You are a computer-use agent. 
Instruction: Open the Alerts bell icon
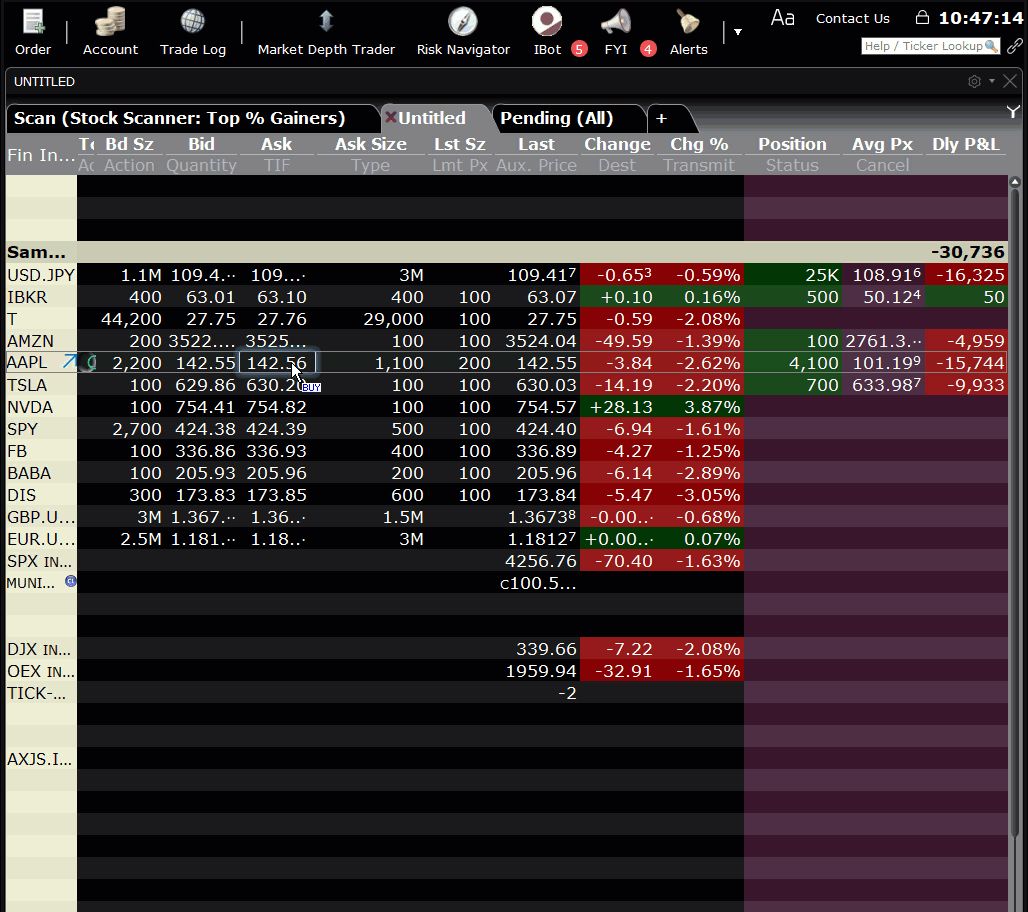click(x=688, y=22)
